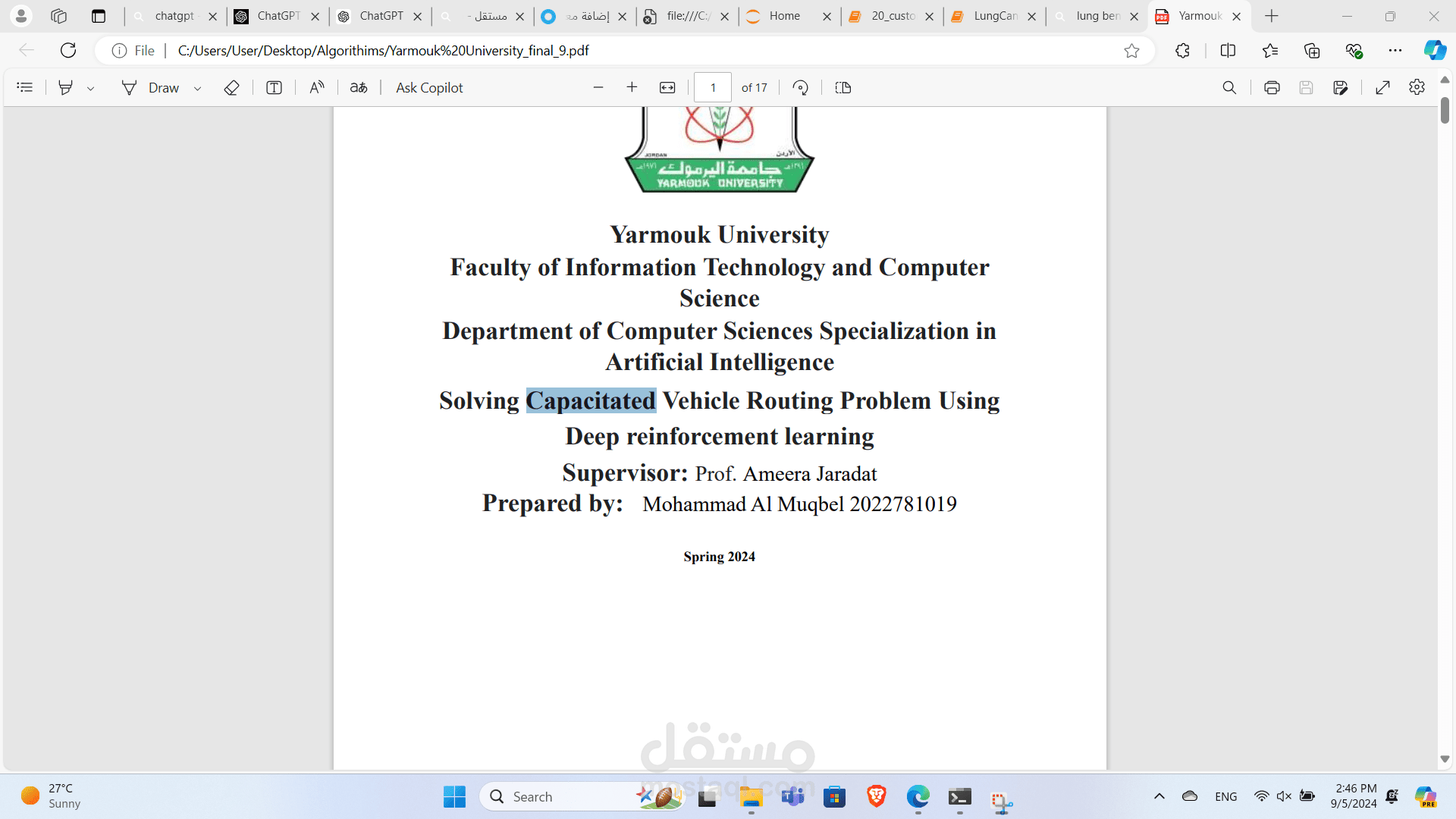The image size is (1456, 819).
Task: Show hidden system tray icons
Action: coord(1159,796)
